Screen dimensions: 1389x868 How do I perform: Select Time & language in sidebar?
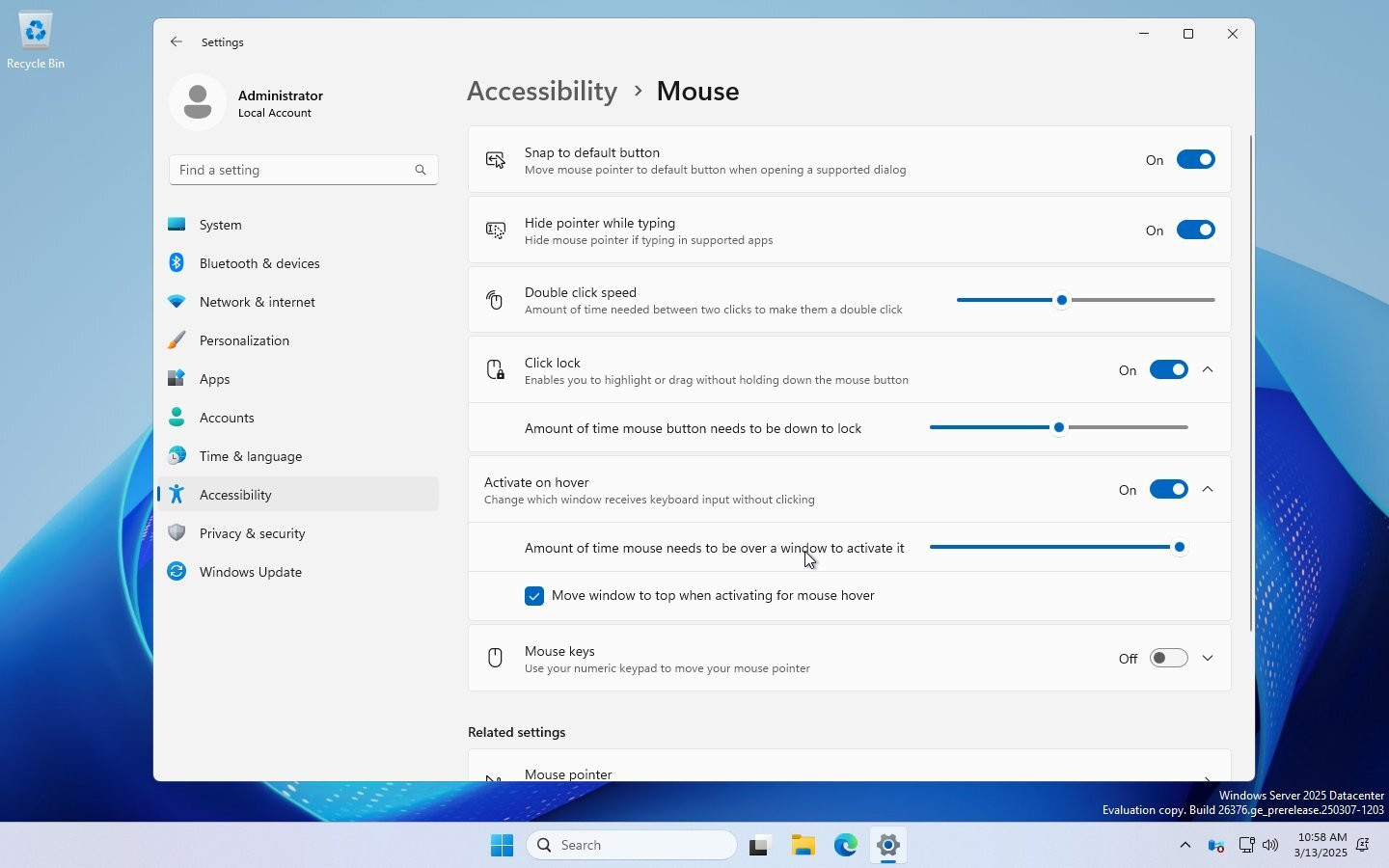[299, 456]
